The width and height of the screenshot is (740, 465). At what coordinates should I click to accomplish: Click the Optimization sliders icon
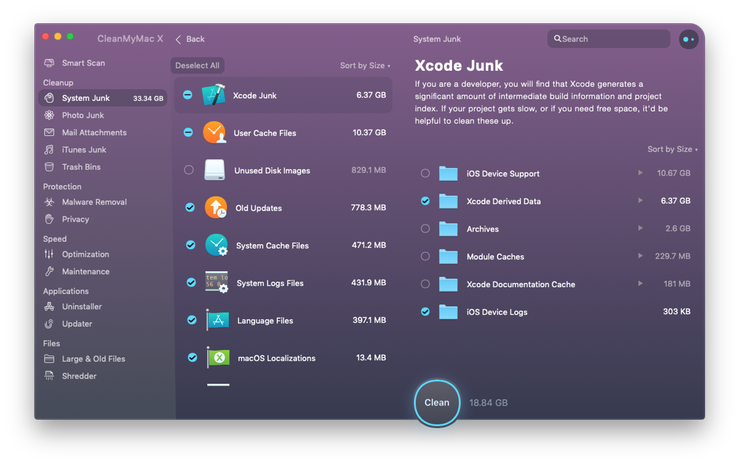(x=49, y=254)
